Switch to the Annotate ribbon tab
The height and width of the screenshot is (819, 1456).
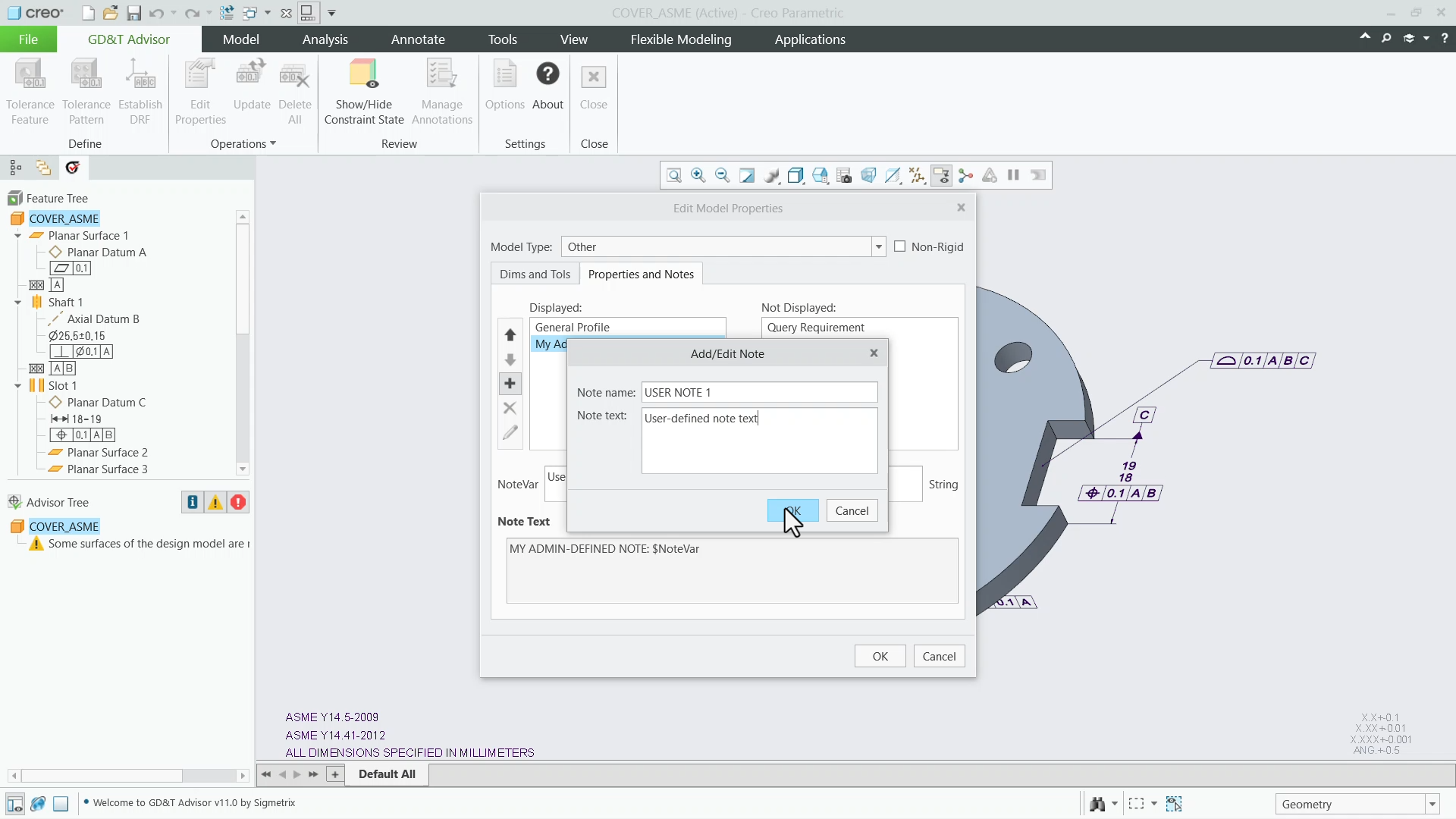[418, 39]
